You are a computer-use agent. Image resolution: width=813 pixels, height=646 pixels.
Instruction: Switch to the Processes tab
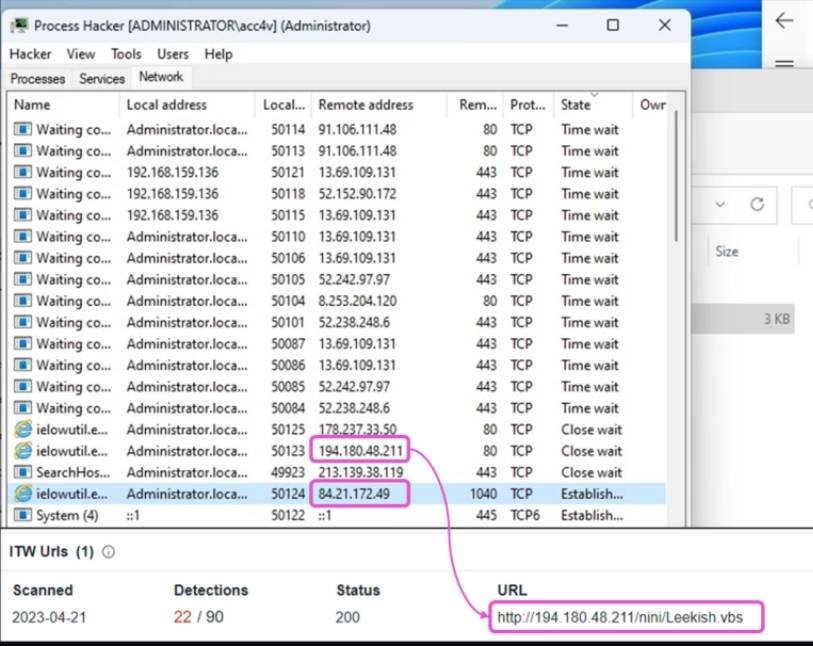click(37, 78)
